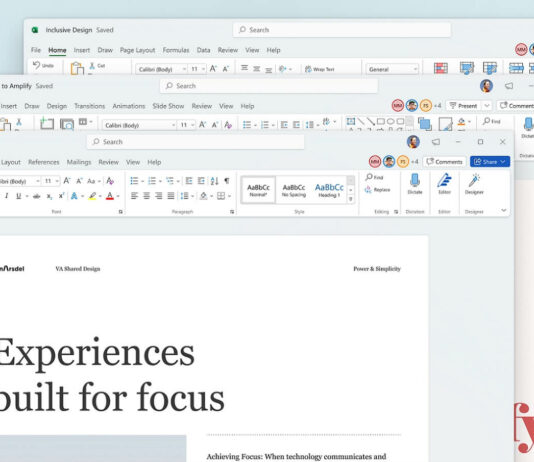Insert bulleted list in Word

click(134, 181)
